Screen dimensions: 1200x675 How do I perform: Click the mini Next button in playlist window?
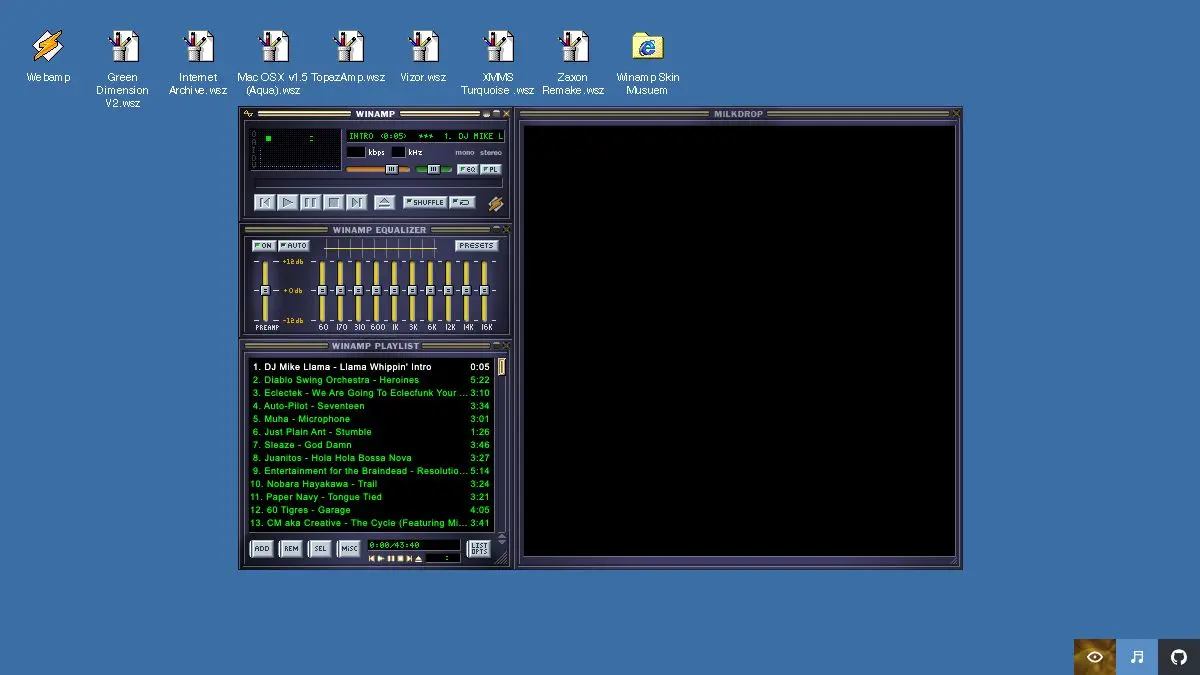pos(410,558)
